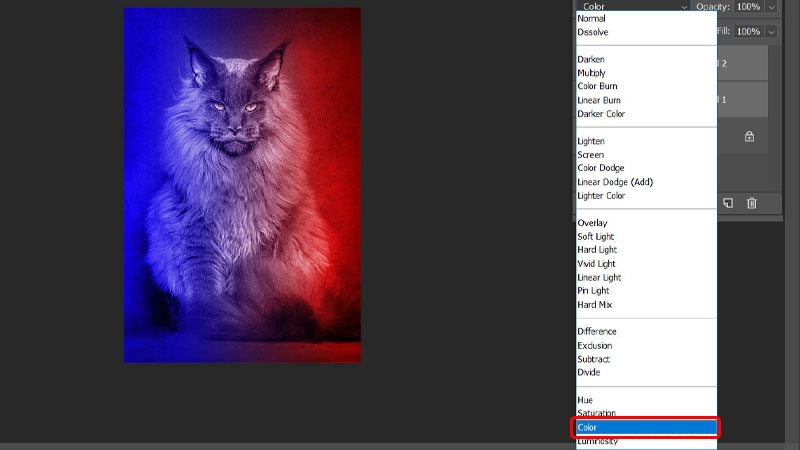
Task: Edit the Opacity 100% field
Action: pos(748,7)
